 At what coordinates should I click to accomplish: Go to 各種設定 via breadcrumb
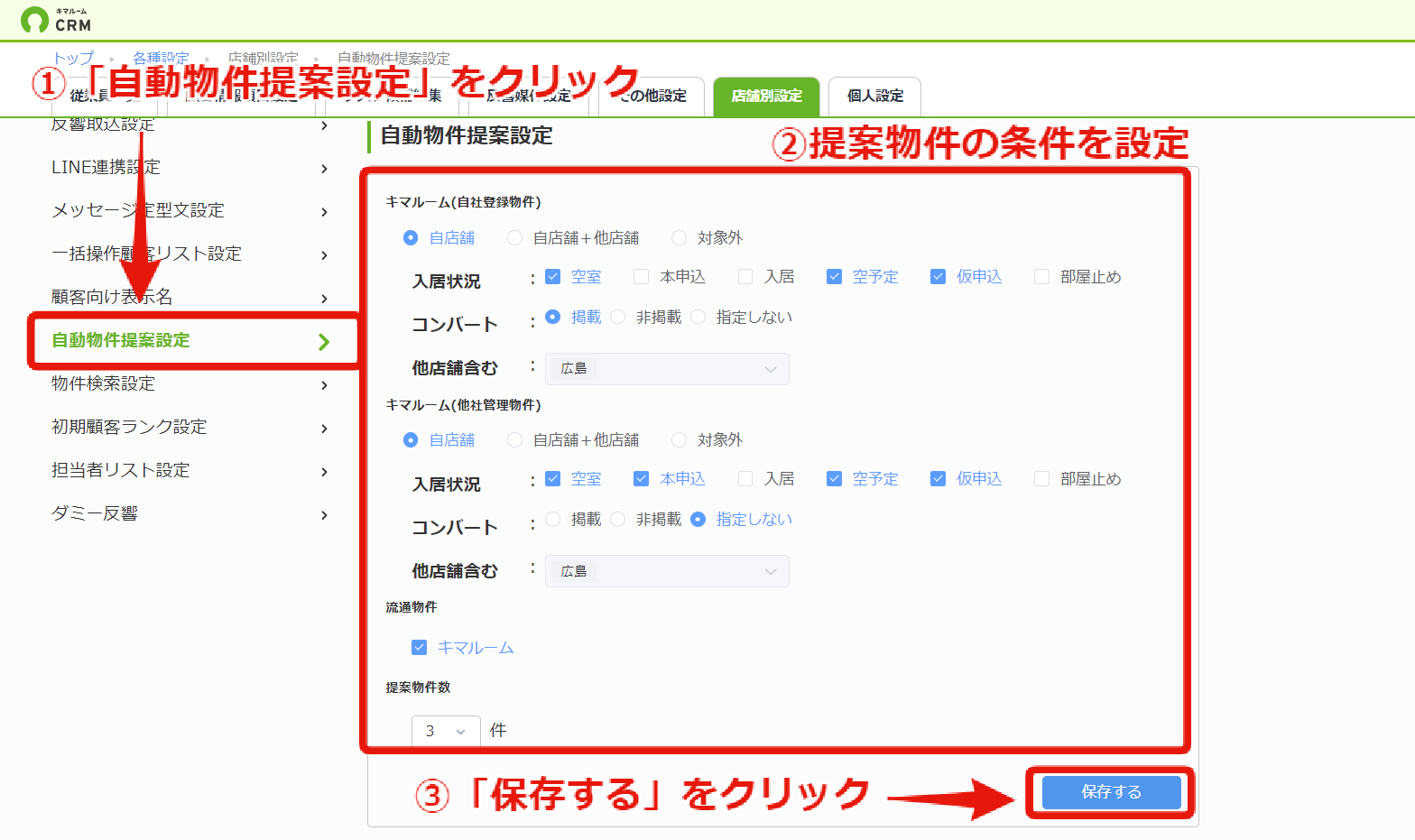pyautogui.click(x=161, y=58)
